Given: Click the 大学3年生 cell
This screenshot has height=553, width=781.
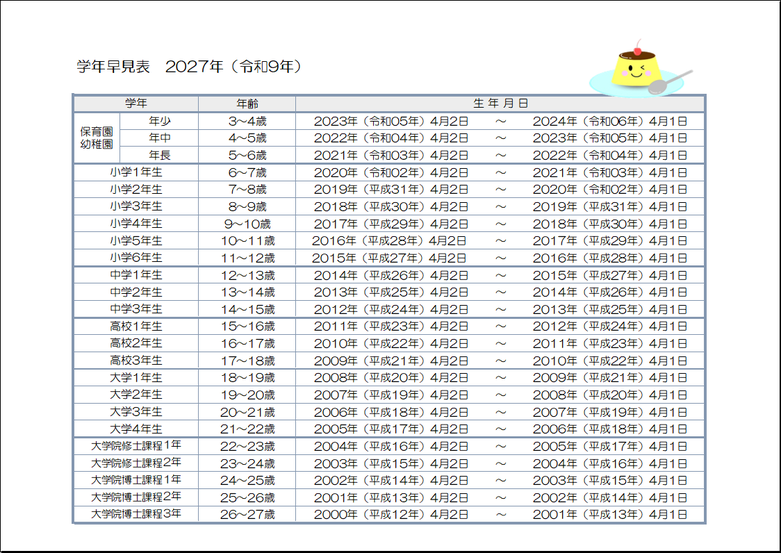Looking at the screenshot, I should 136,412.
